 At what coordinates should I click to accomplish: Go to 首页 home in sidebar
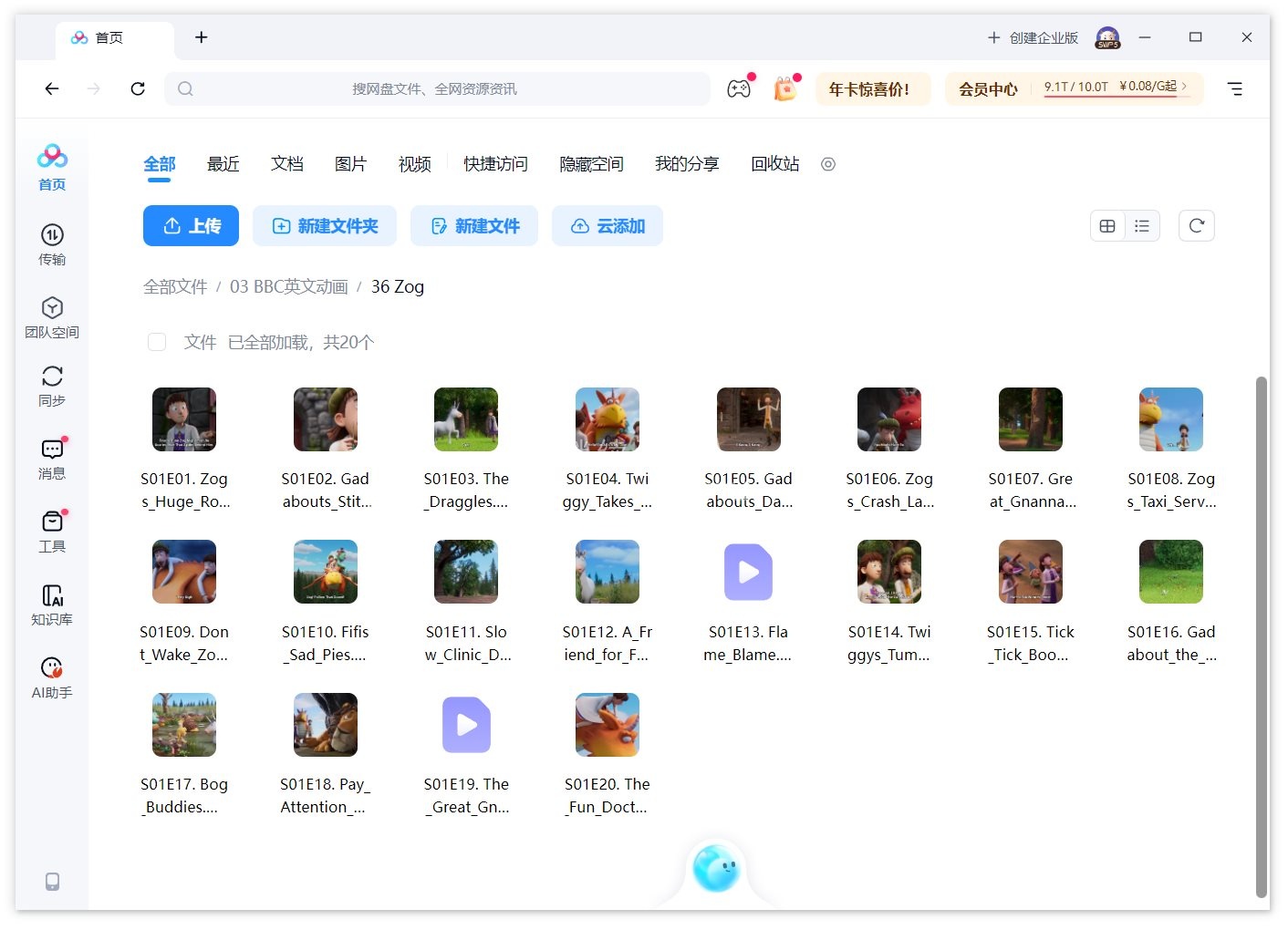pyautogui.click(x=52, y=167)
